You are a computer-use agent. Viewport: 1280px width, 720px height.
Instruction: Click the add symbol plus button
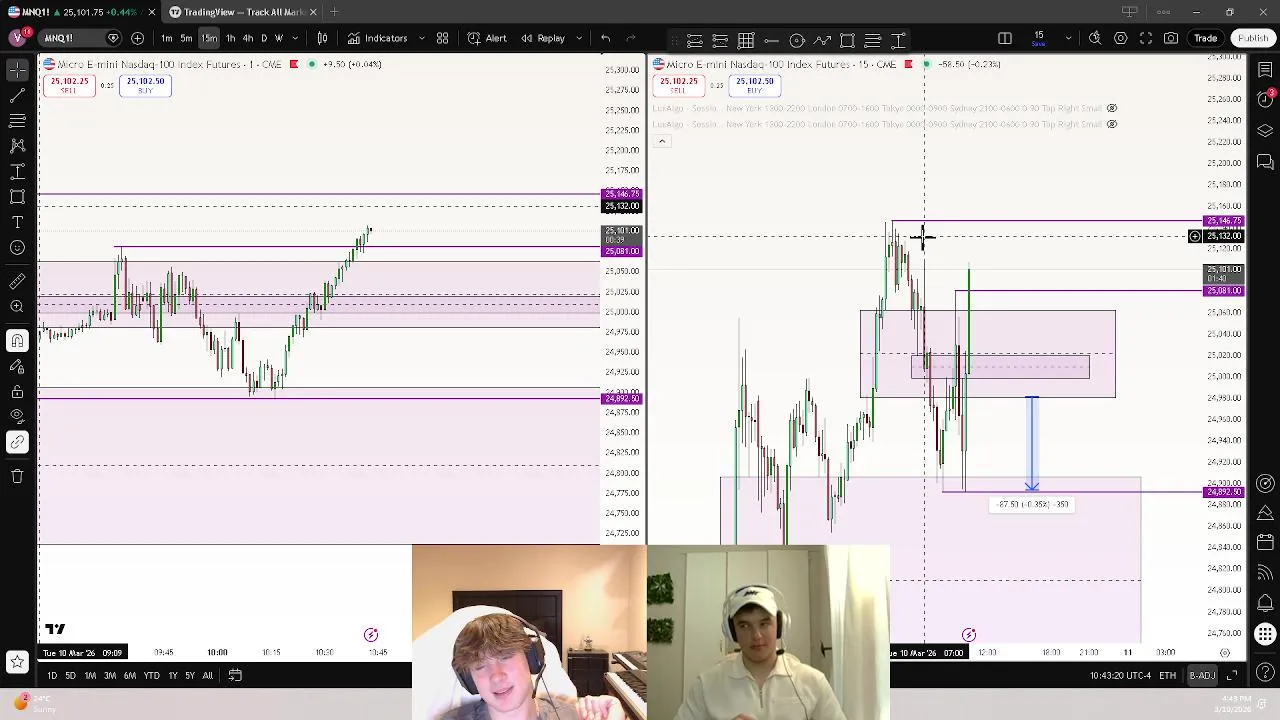(137, 38)
